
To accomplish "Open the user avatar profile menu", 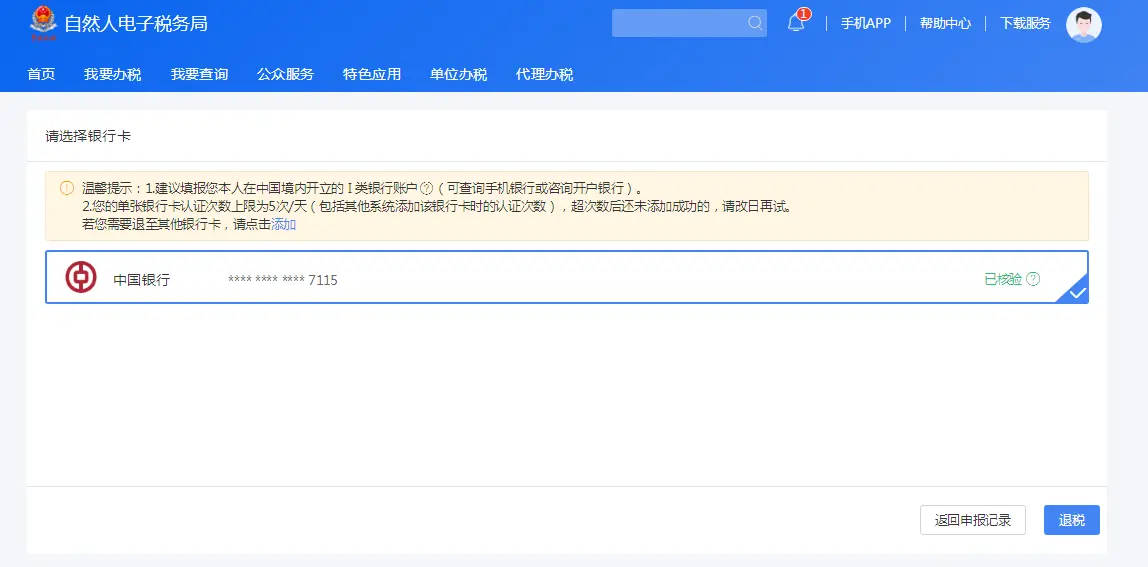I will tap(1084, 25).
